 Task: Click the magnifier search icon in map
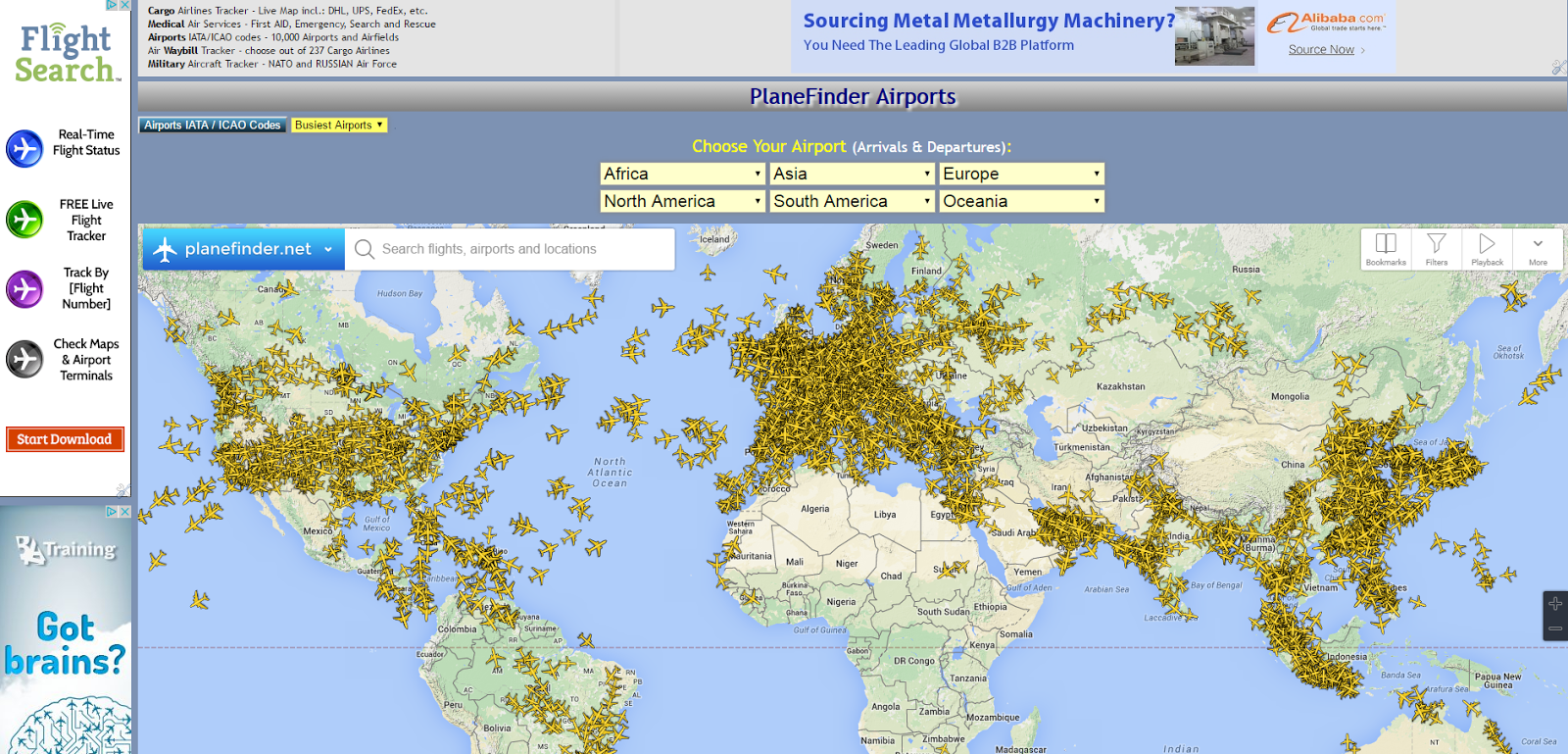tap(365, 249)
